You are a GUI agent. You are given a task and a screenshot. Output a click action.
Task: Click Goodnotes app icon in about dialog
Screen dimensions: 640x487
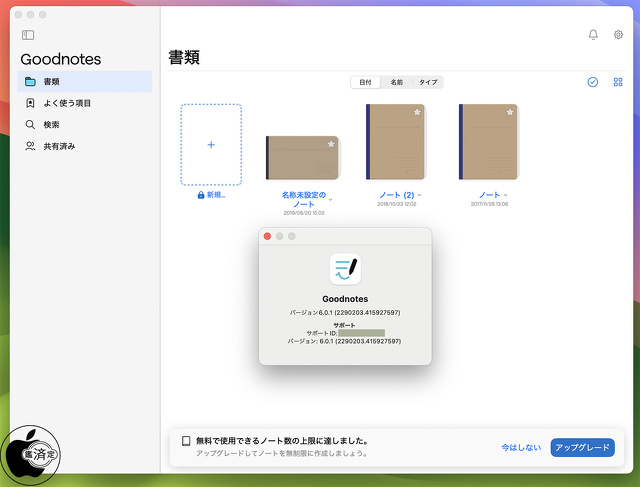345,269
